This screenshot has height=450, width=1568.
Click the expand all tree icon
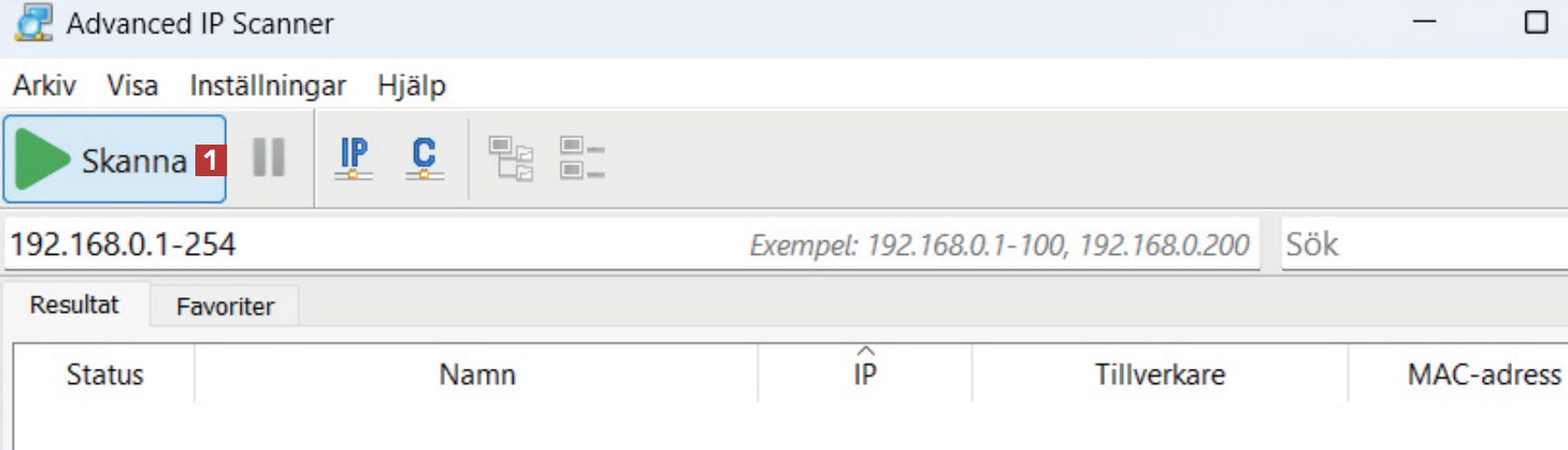[x=511, y=159]
